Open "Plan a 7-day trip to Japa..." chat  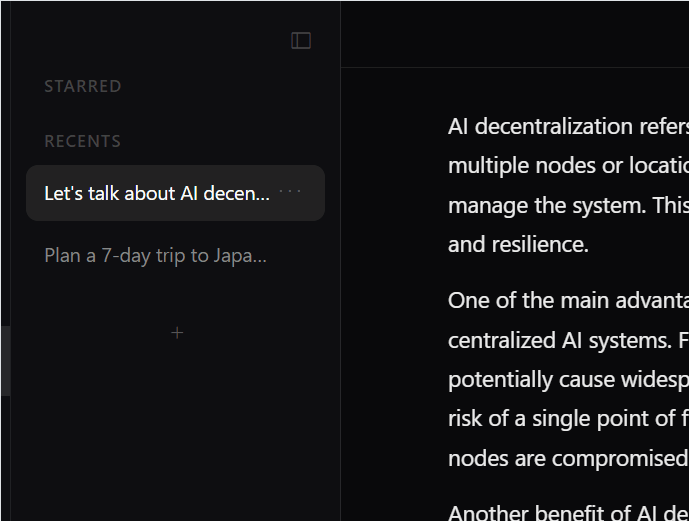coord(155,255)
